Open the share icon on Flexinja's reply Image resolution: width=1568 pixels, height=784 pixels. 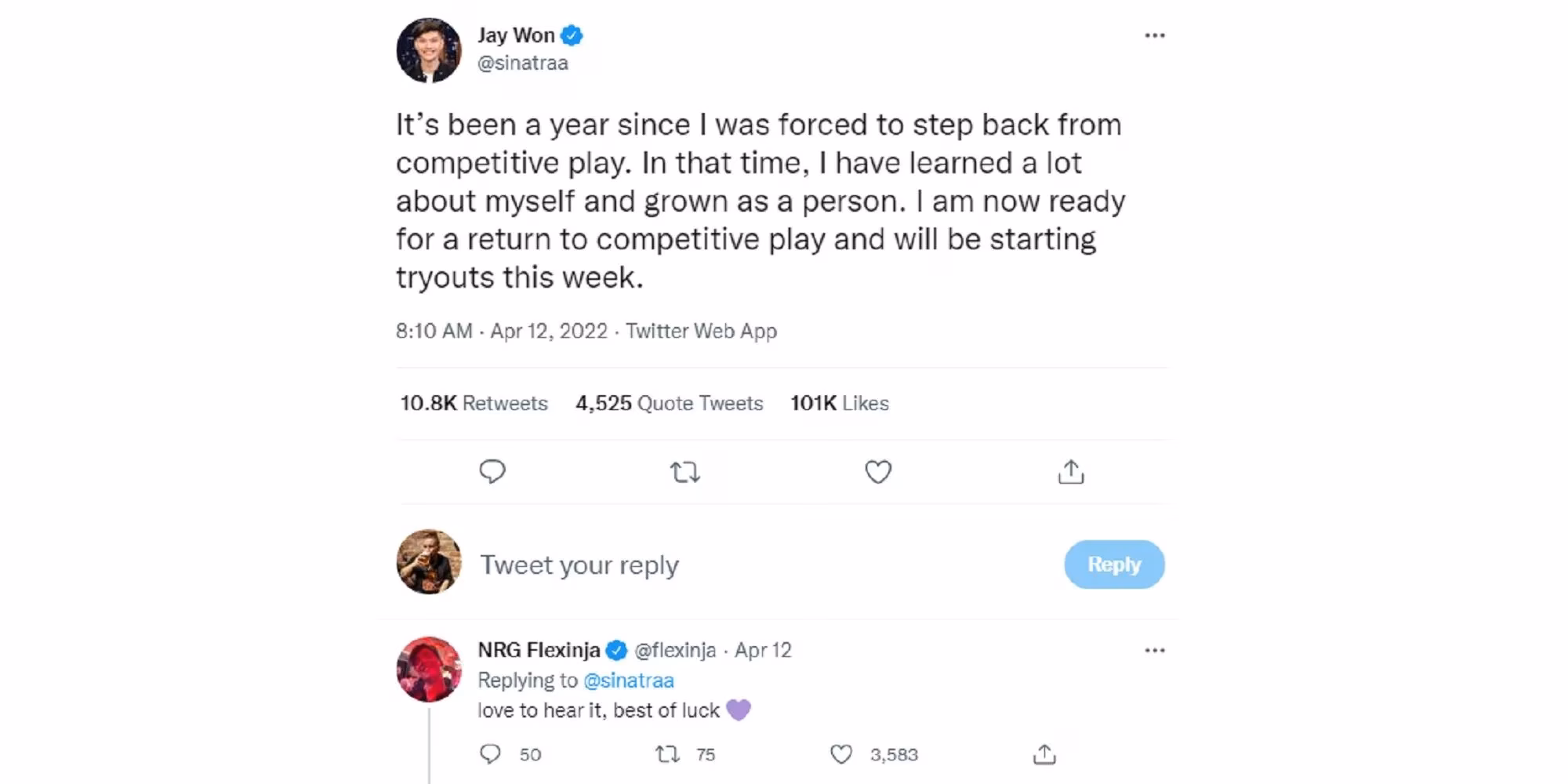1044,754
